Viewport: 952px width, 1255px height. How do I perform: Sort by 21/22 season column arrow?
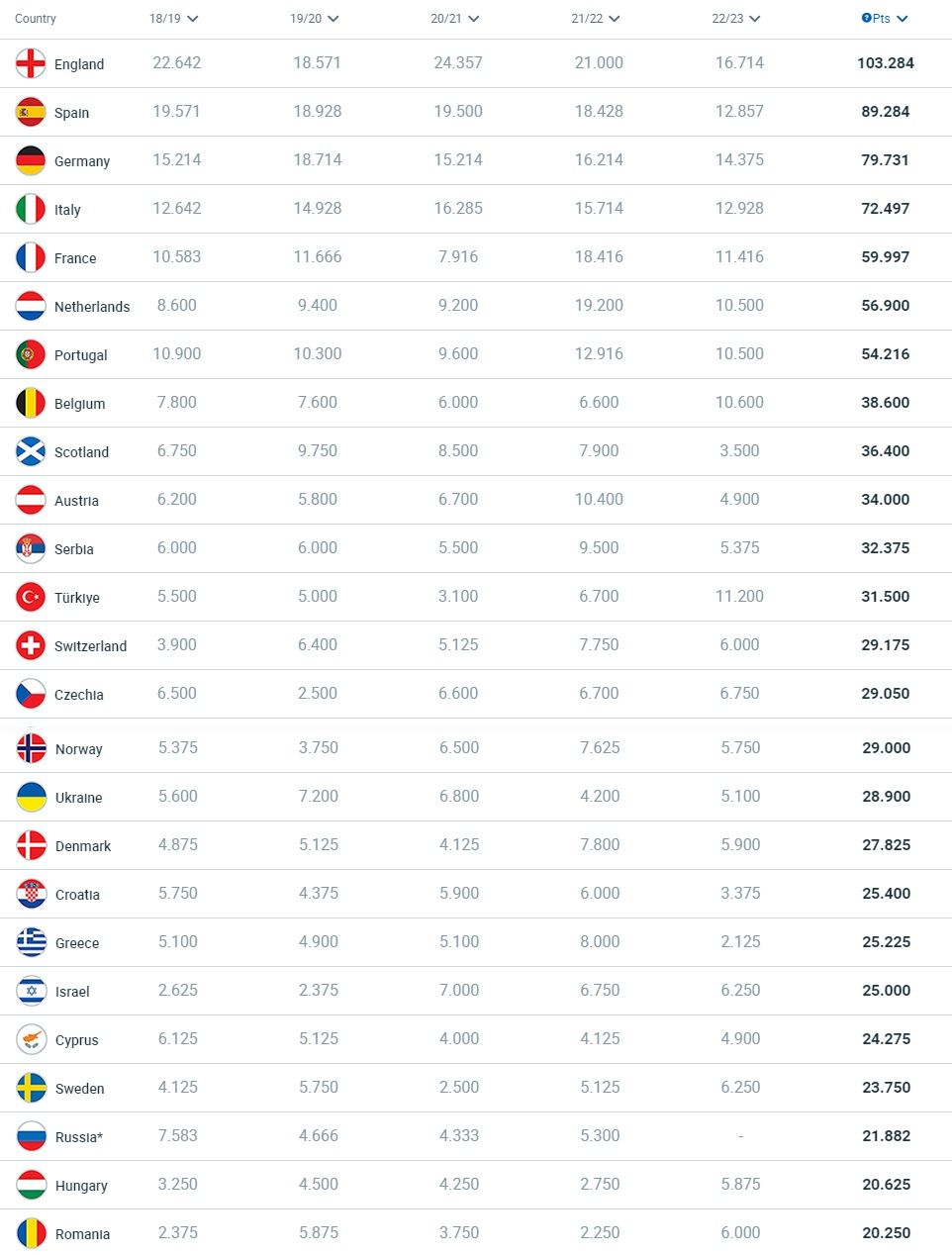point(614,19)
